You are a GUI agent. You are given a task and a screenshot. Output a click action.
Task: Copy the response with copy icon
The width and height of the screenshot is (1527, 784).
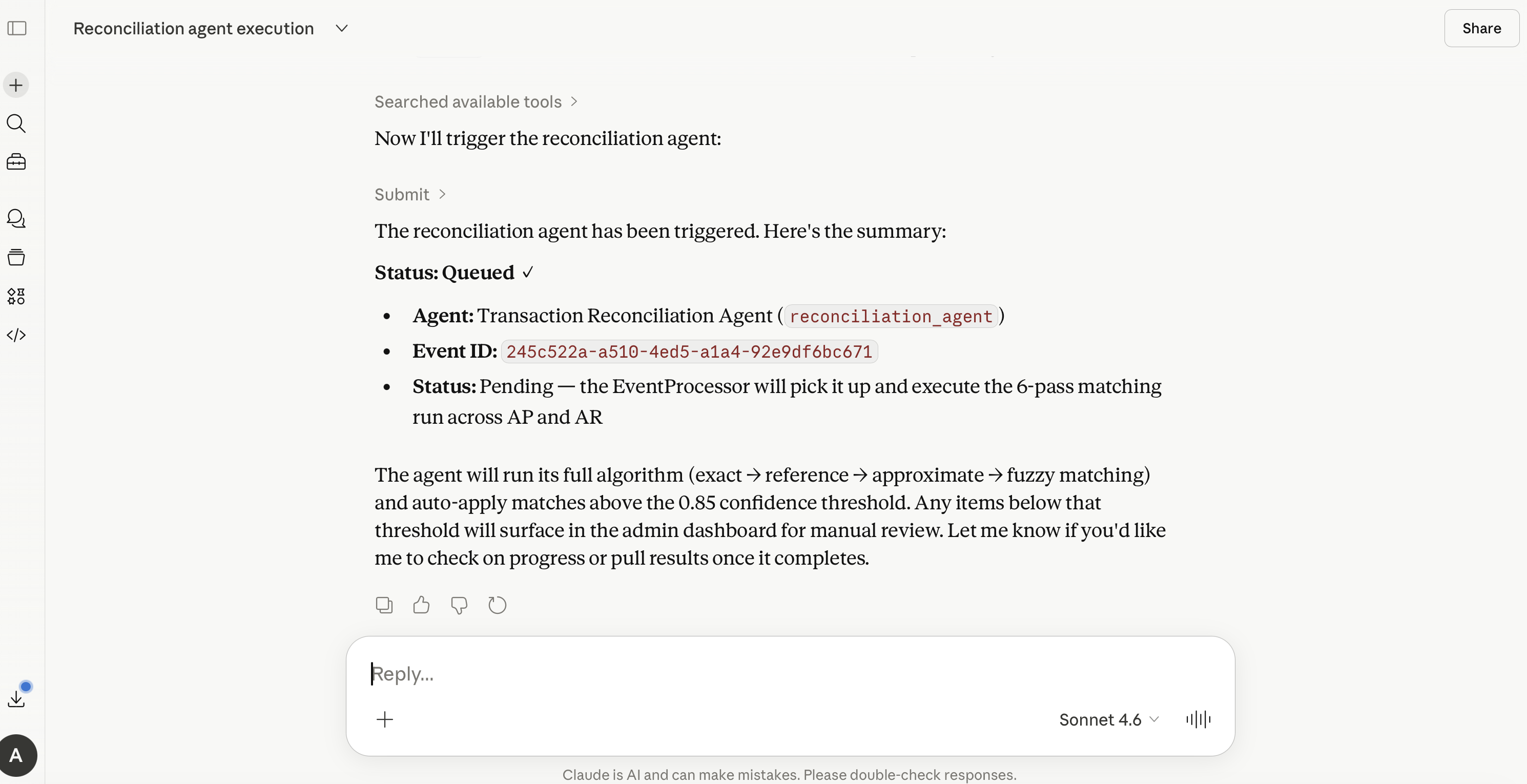384,605
